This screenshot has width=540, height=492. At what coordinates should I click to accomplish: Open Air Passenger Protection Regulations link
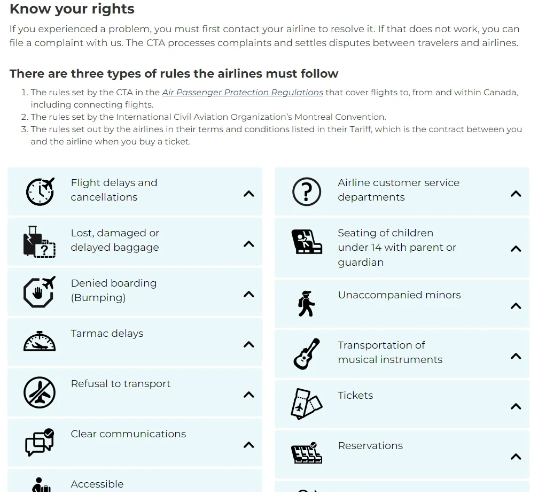(x=242, y=92)
